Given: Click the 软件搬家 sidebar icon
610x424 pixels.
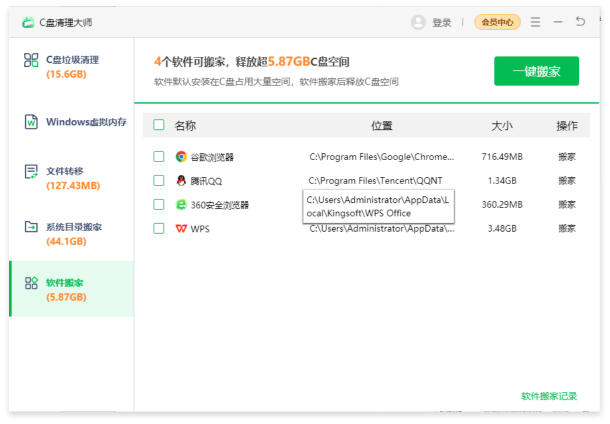Looking at the screenshot, I should pos(31,283).
